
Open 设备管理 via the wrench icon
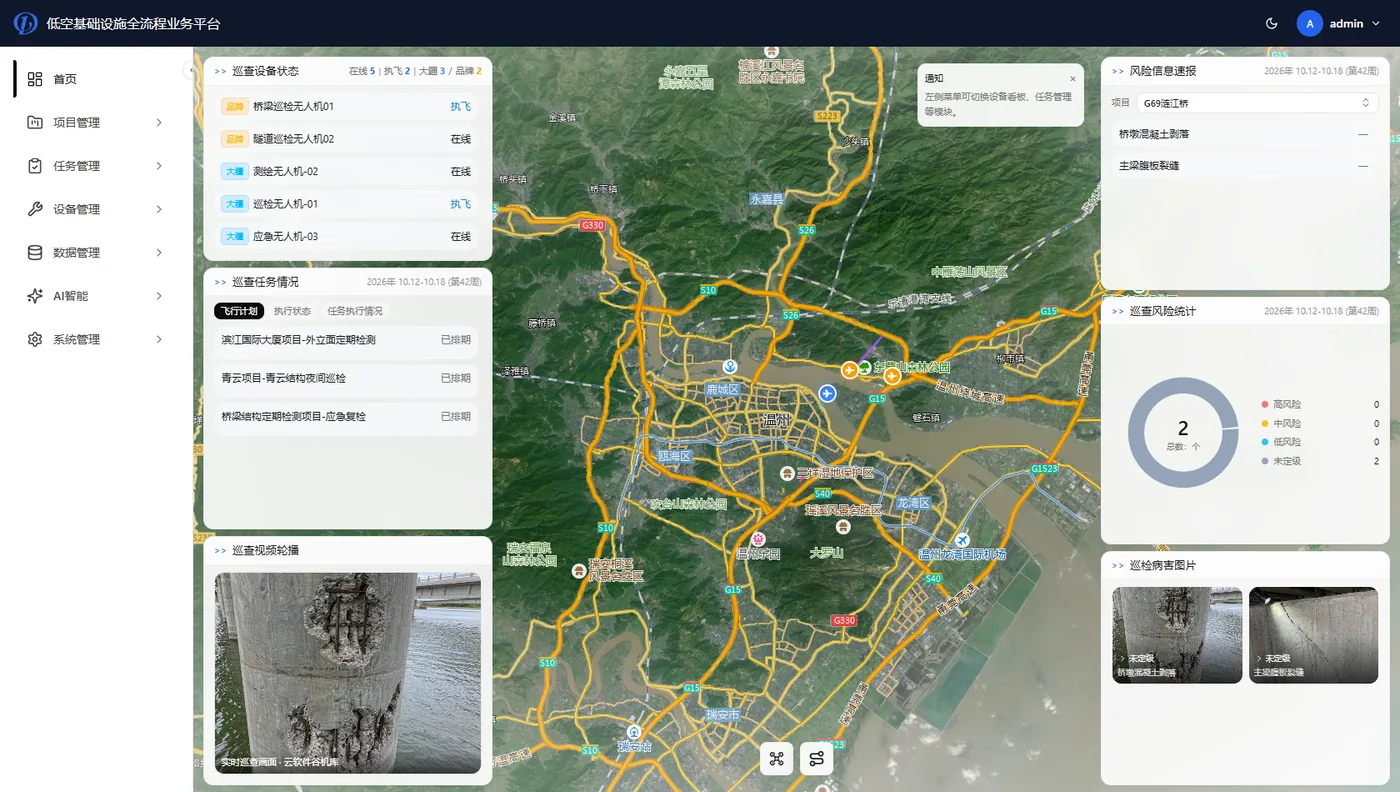pos(35,209)
